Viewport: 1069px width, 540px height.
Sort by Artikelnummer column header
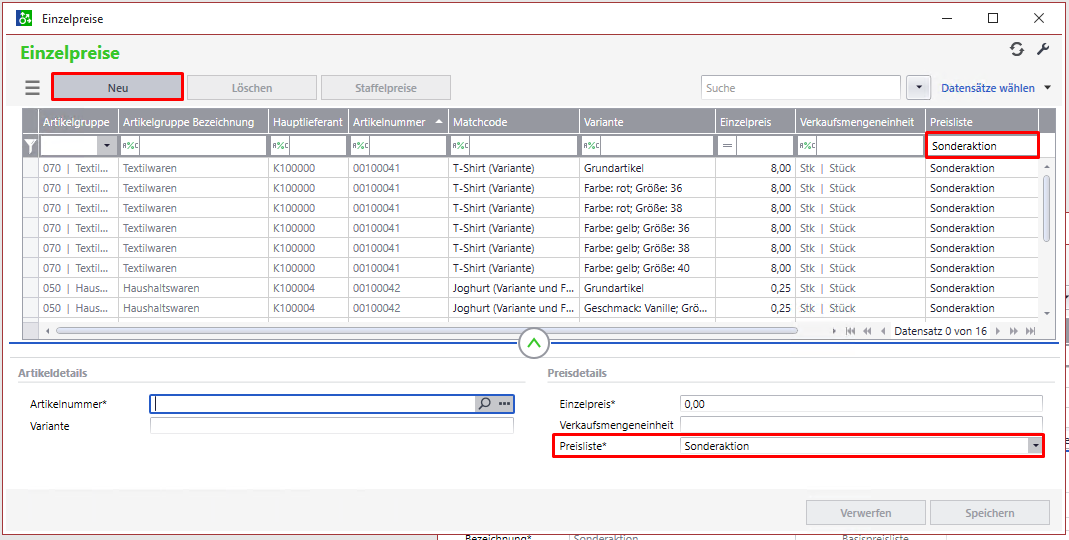tap(396, 122)
